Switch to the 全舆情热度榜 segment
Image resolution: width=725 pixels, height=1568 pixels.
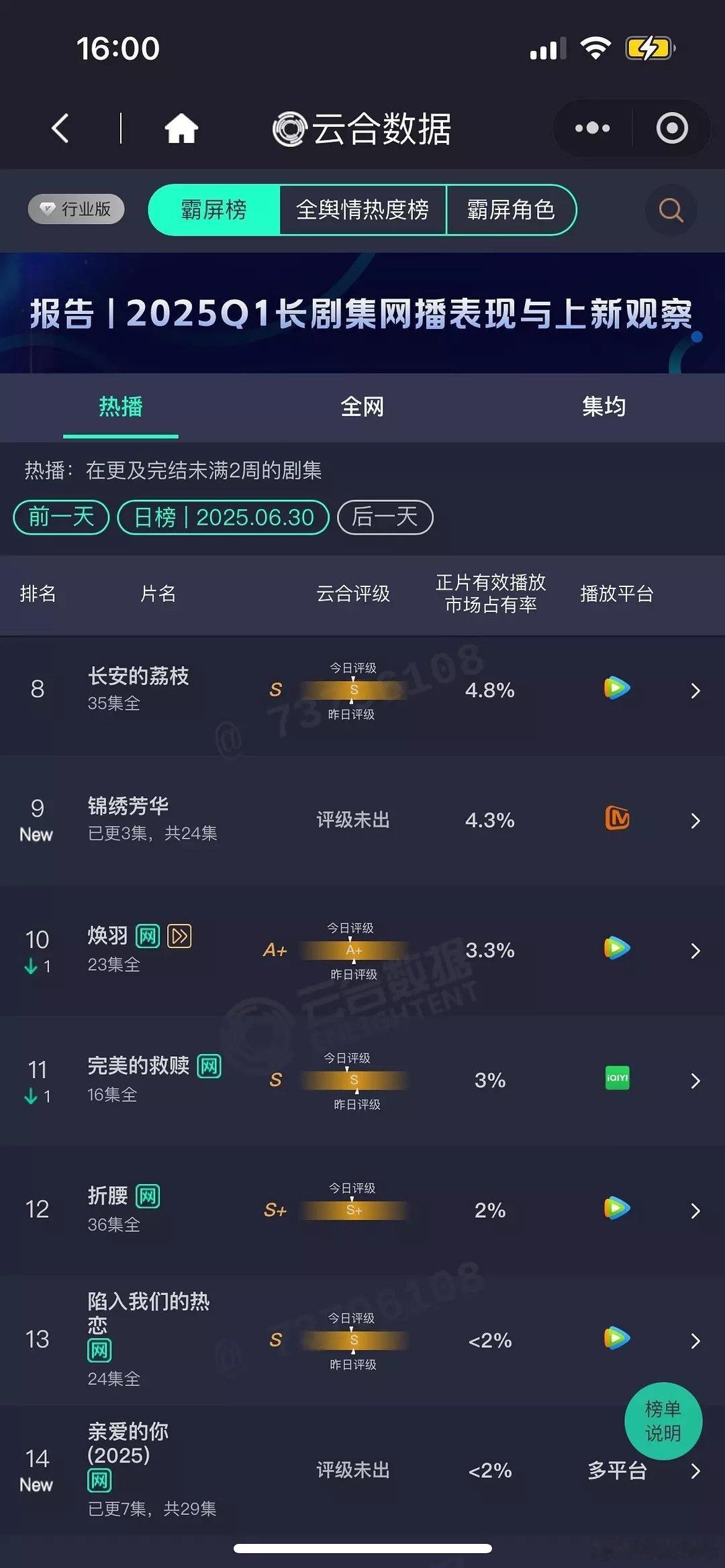(362, 210)
